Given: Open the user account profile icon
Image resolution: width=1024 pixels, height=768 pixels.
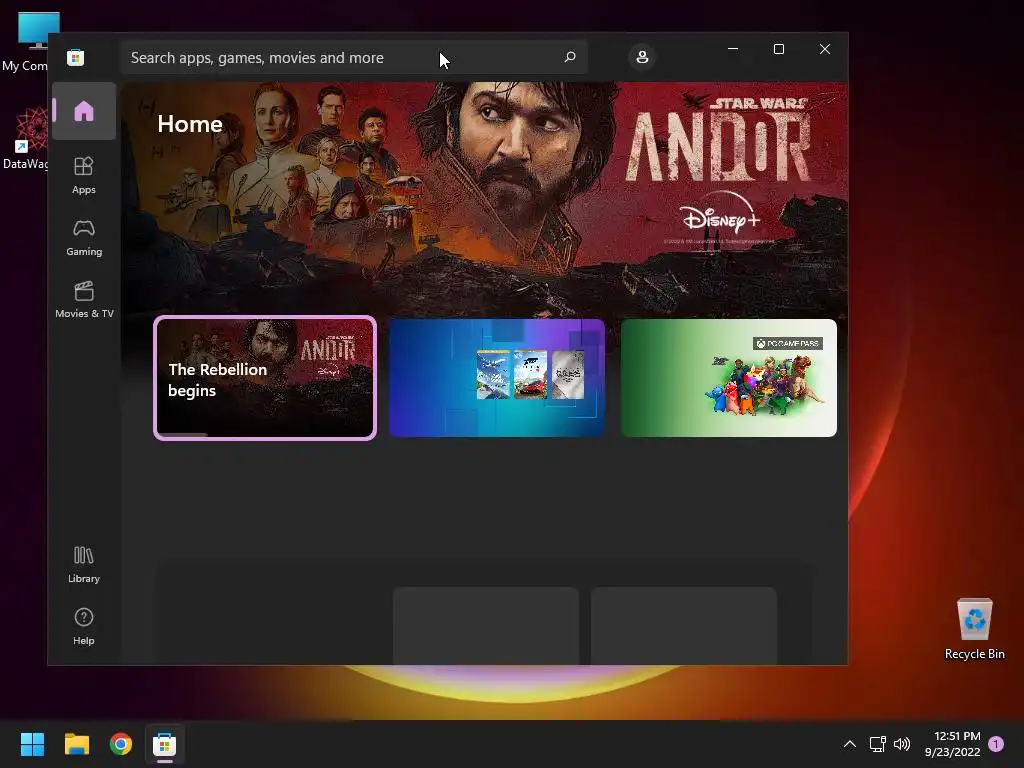Looking at the screenshot, I should [642, 57].
